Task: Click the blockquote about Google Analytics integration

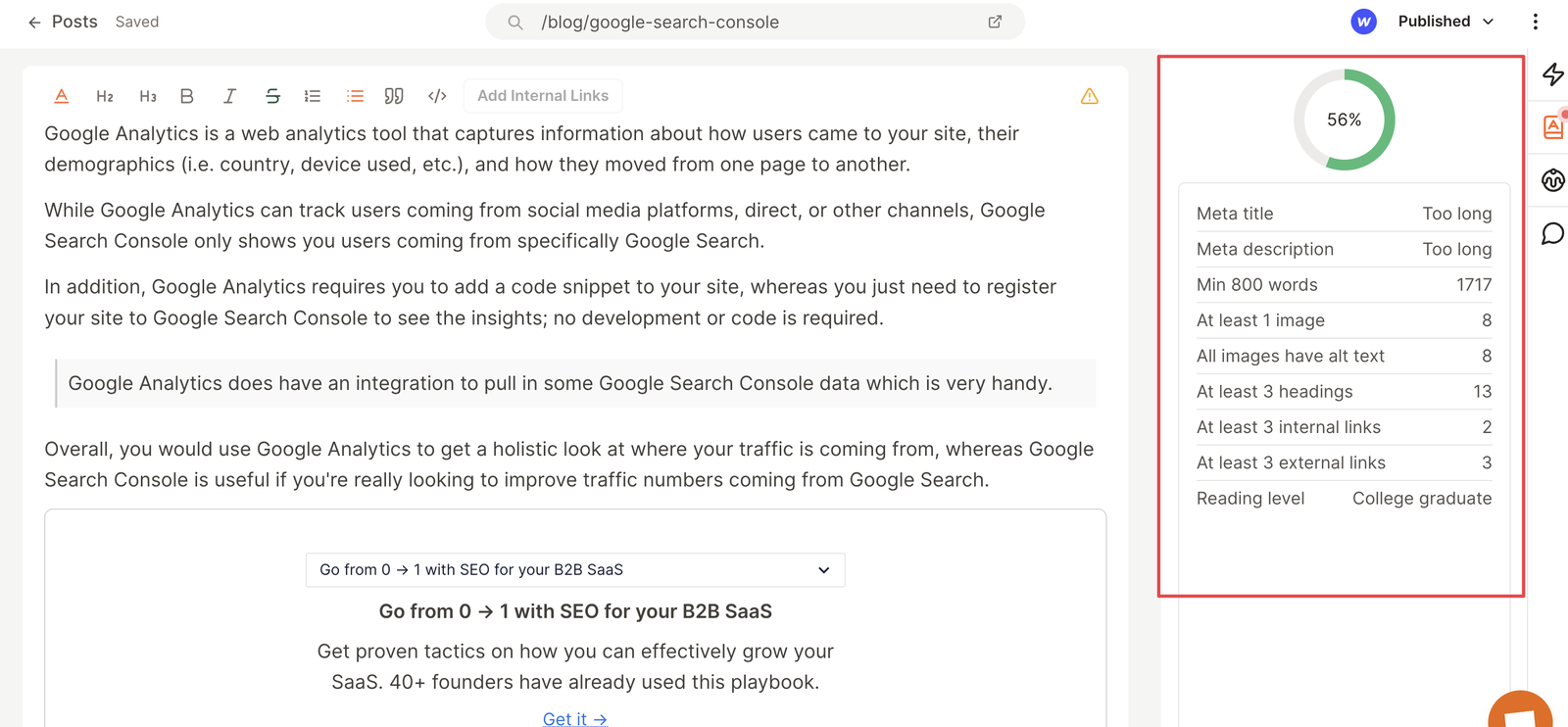Action: 575,383
